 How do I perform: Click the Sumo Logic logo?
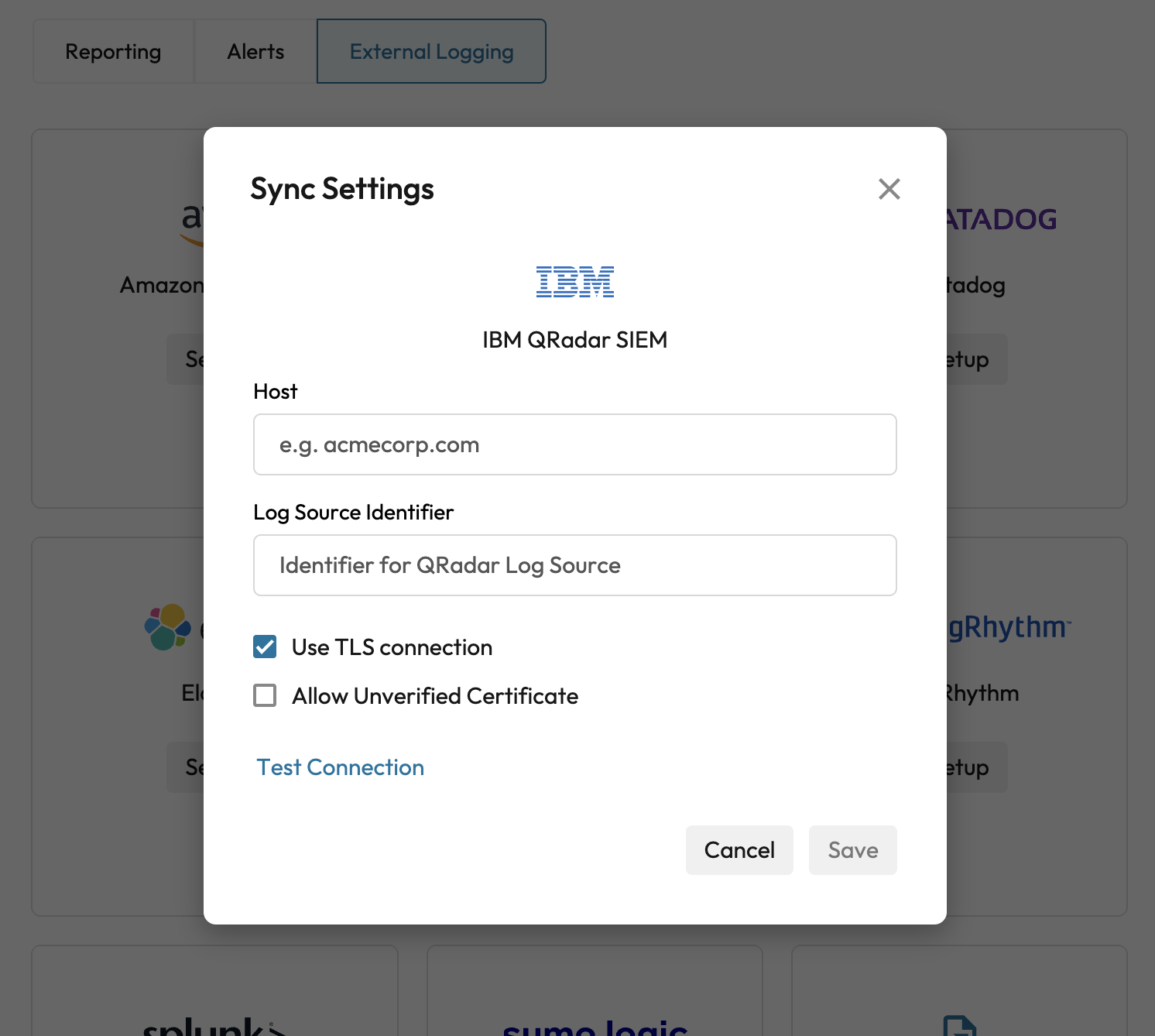click(x=595, y=1027)
